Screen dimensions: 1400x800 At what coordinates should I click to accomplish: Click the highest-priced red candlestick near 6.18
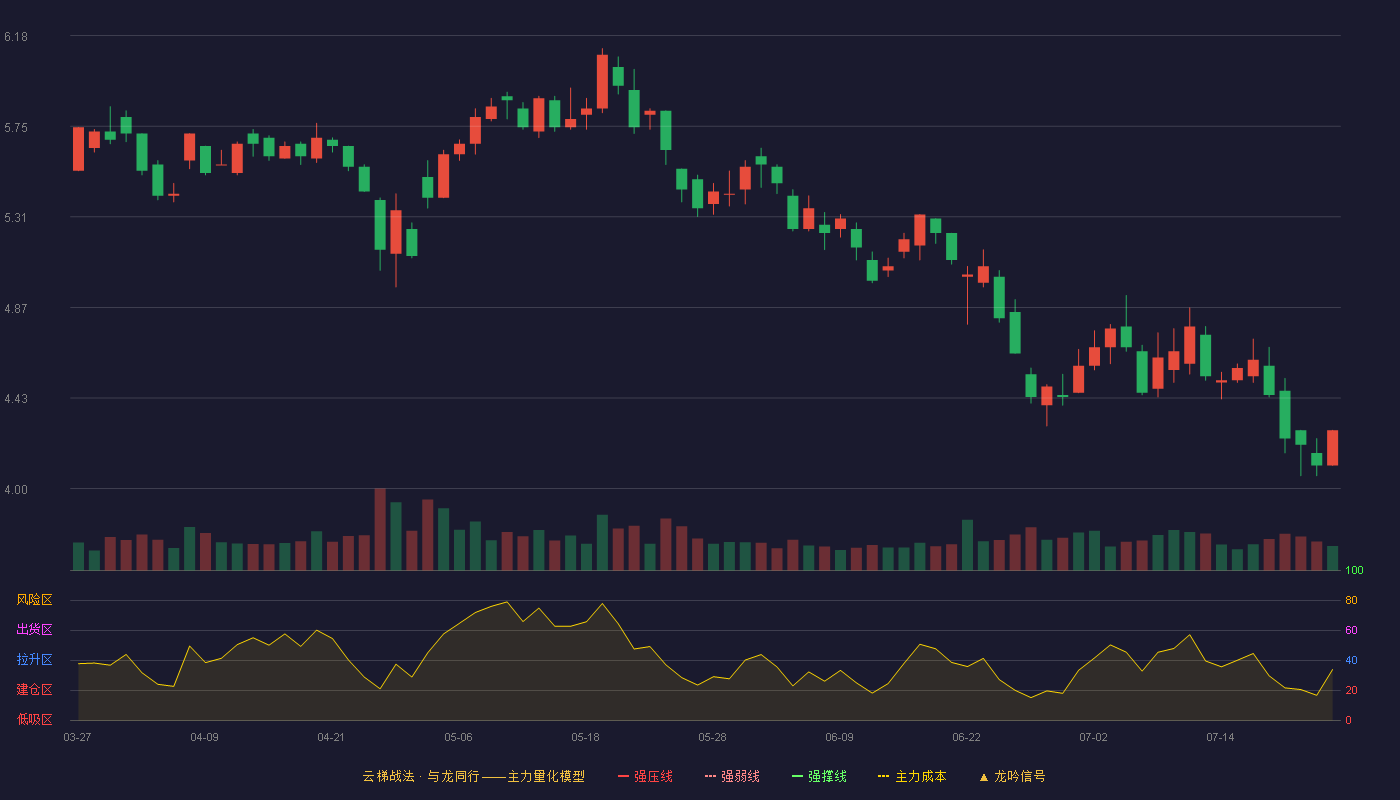point(602,81)
